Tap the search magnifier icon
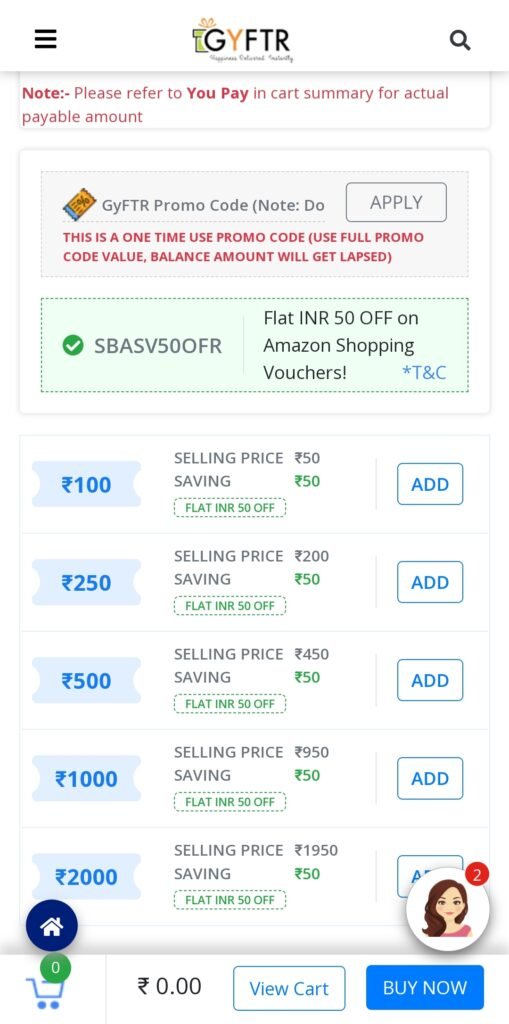Screen dimensions: 509x1024 point(460,40)
